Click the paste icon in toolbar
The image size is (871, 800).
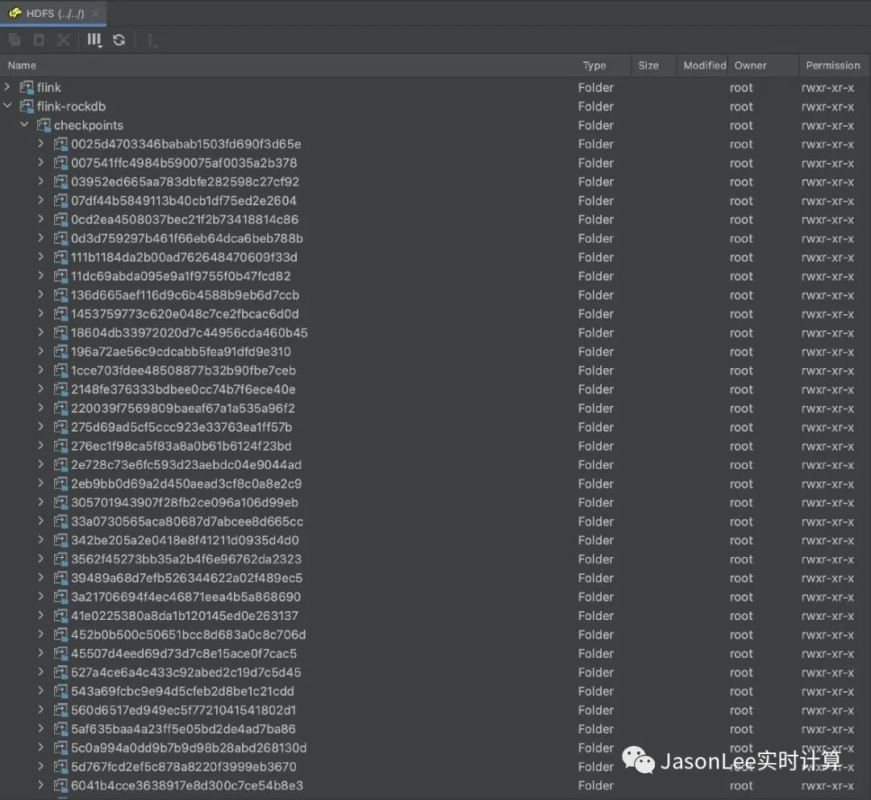coord(39,40)
